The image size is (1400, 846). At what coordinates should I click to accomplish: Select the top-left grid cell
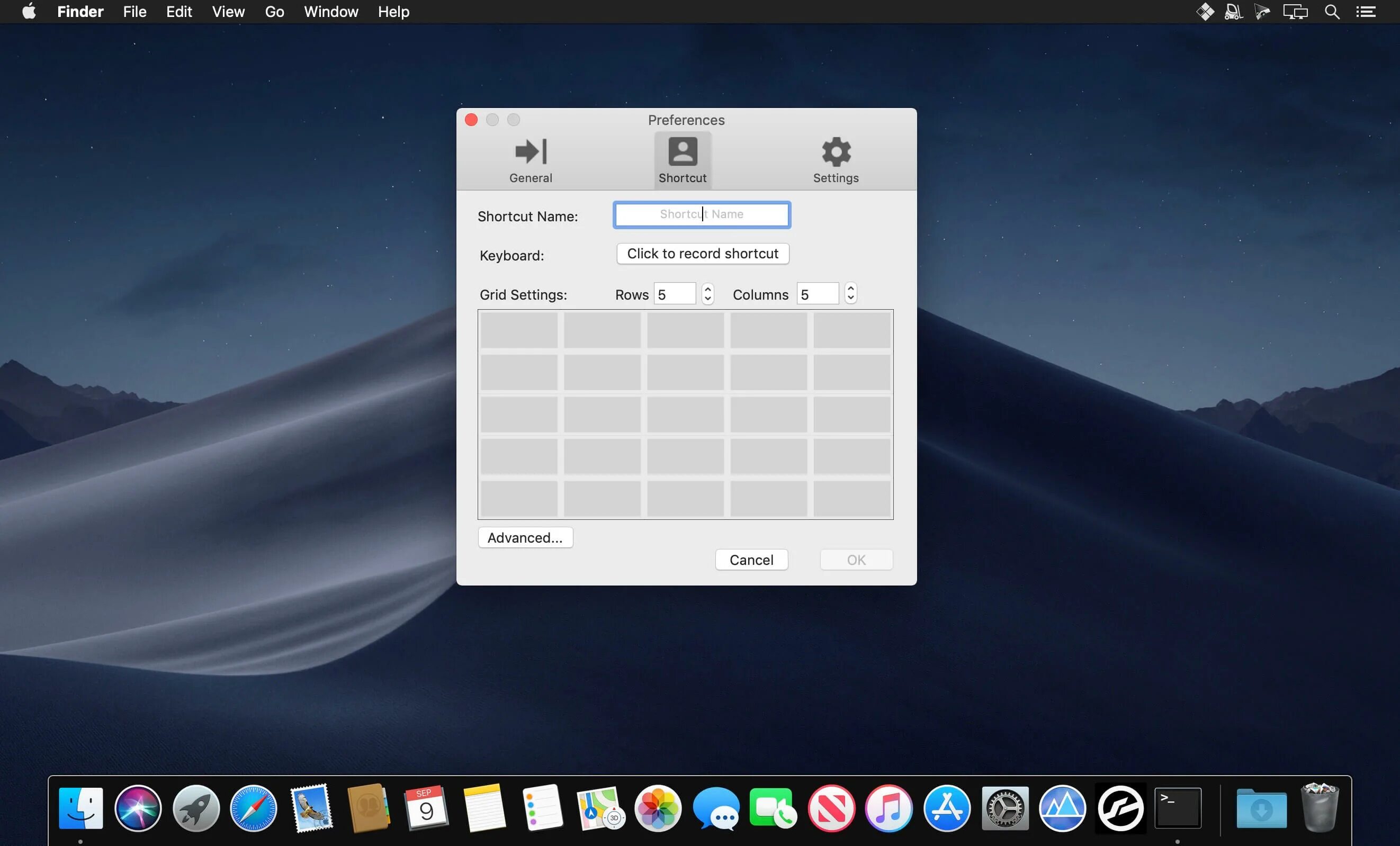519,330
